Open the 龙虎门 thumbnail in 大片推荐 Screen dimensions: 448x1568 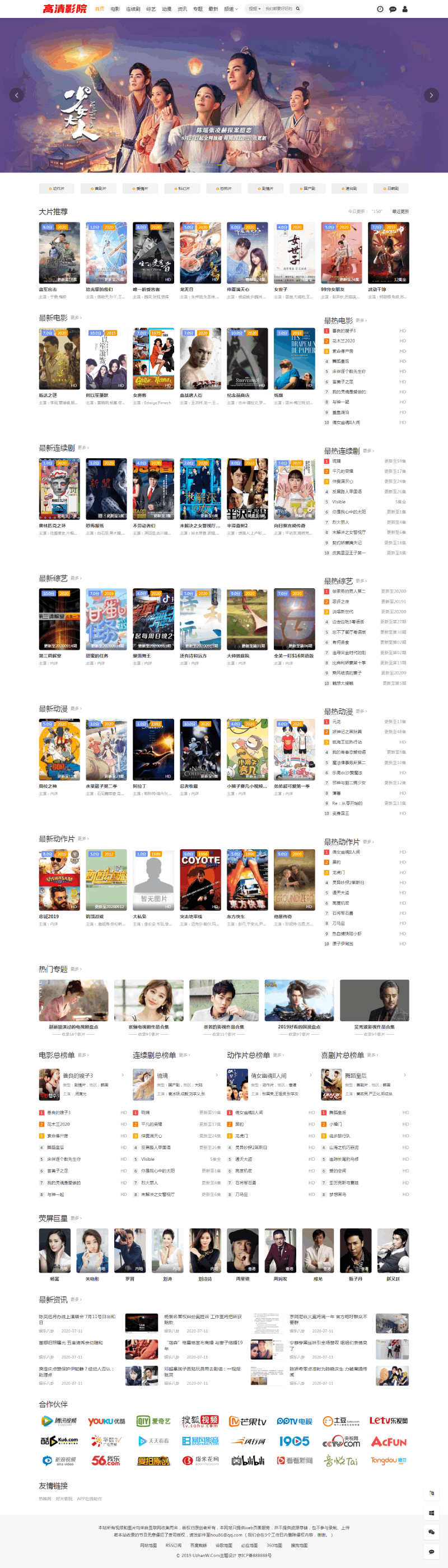pos(200,253)
